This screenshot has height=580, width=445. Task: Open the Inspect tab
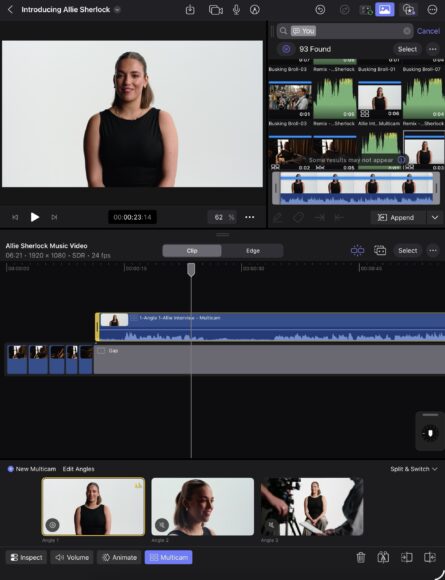[x=26, y=557]
